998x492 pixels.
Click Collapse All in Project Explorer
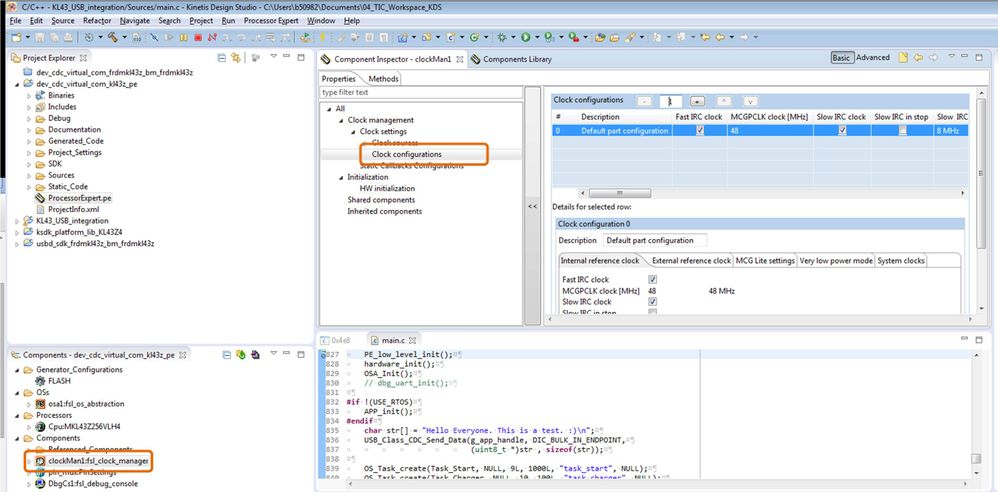pyautogui.click(x=221, y=58)
